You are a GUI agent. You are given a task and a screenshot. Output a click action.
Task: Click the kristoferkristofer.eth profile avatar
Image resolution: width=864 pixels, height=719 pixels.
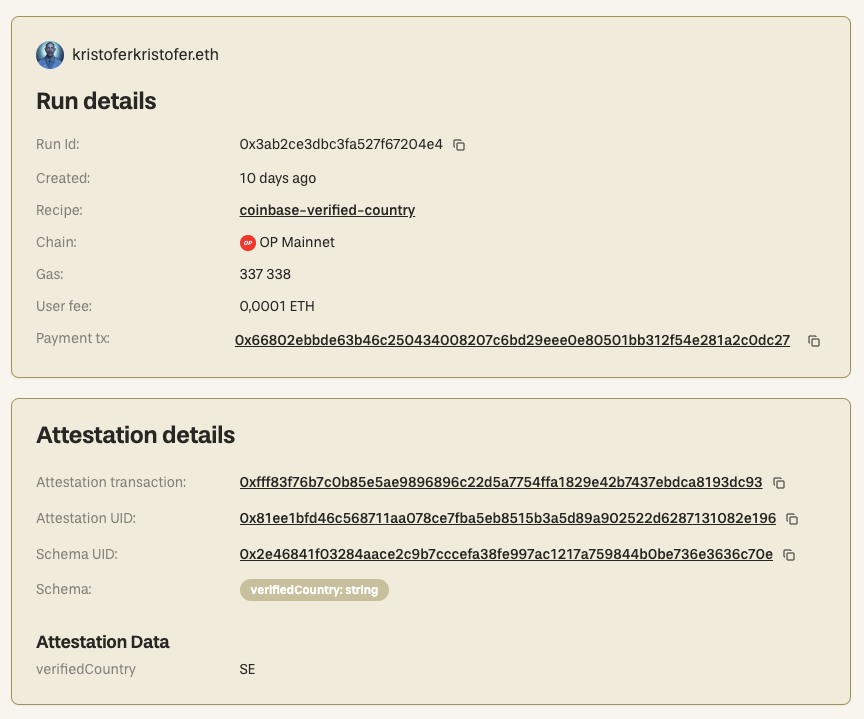(50, 55)
